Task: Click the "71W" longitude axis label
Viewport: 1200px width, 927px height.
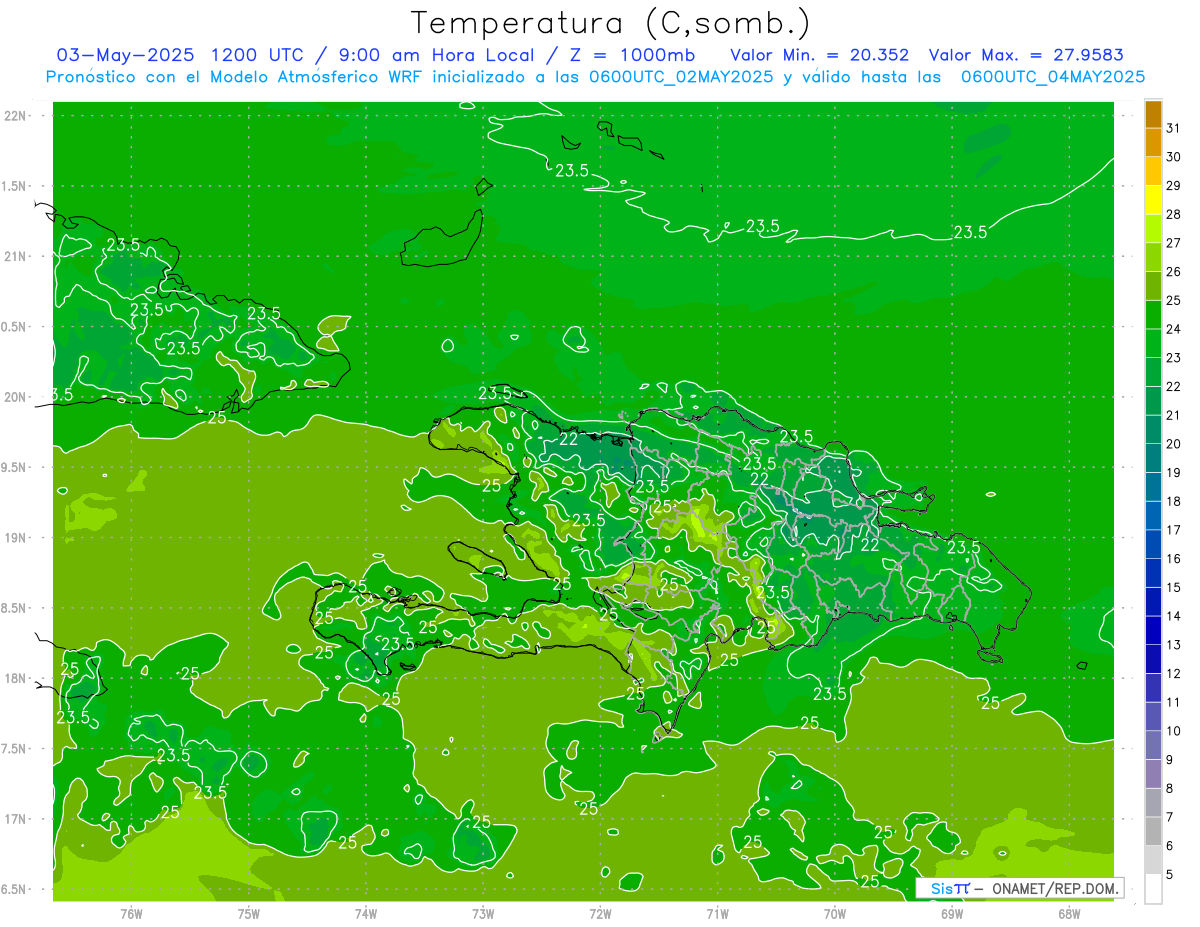Action: coord(717,913)
